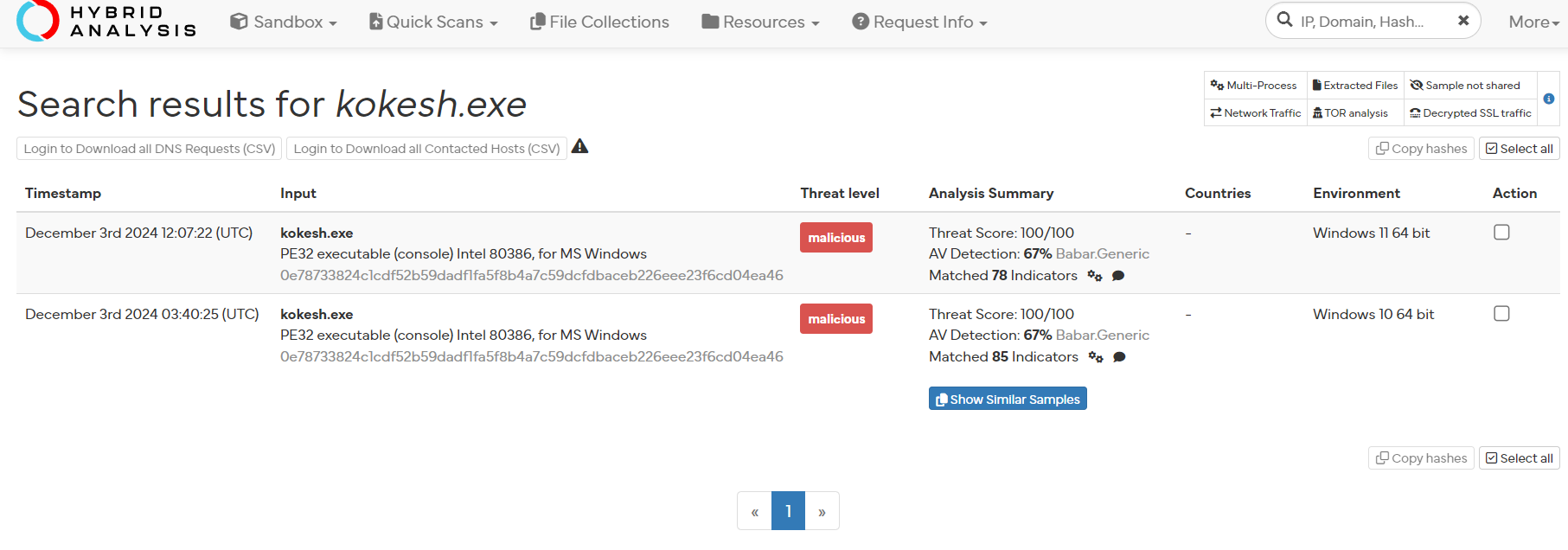Click the warning triangle icon

579,147
